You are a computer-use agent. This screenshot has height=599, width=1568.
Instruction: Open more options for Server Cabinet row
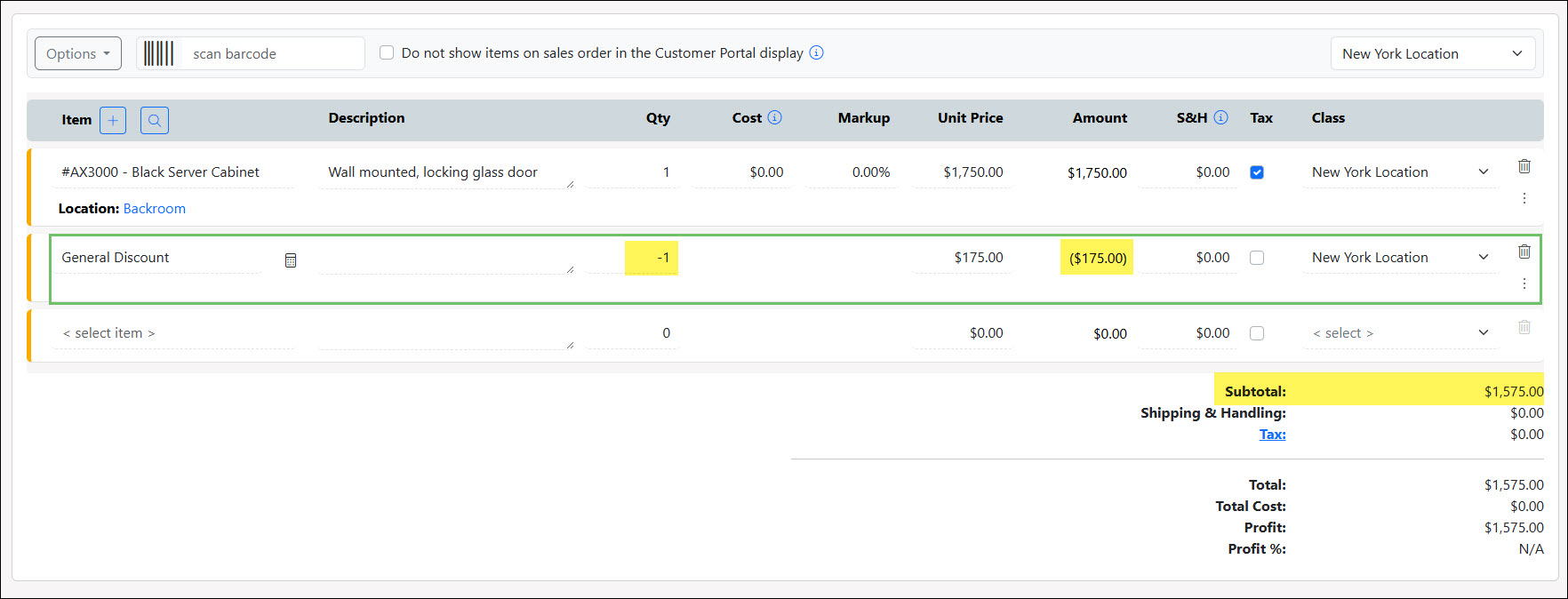(1524, 198)
